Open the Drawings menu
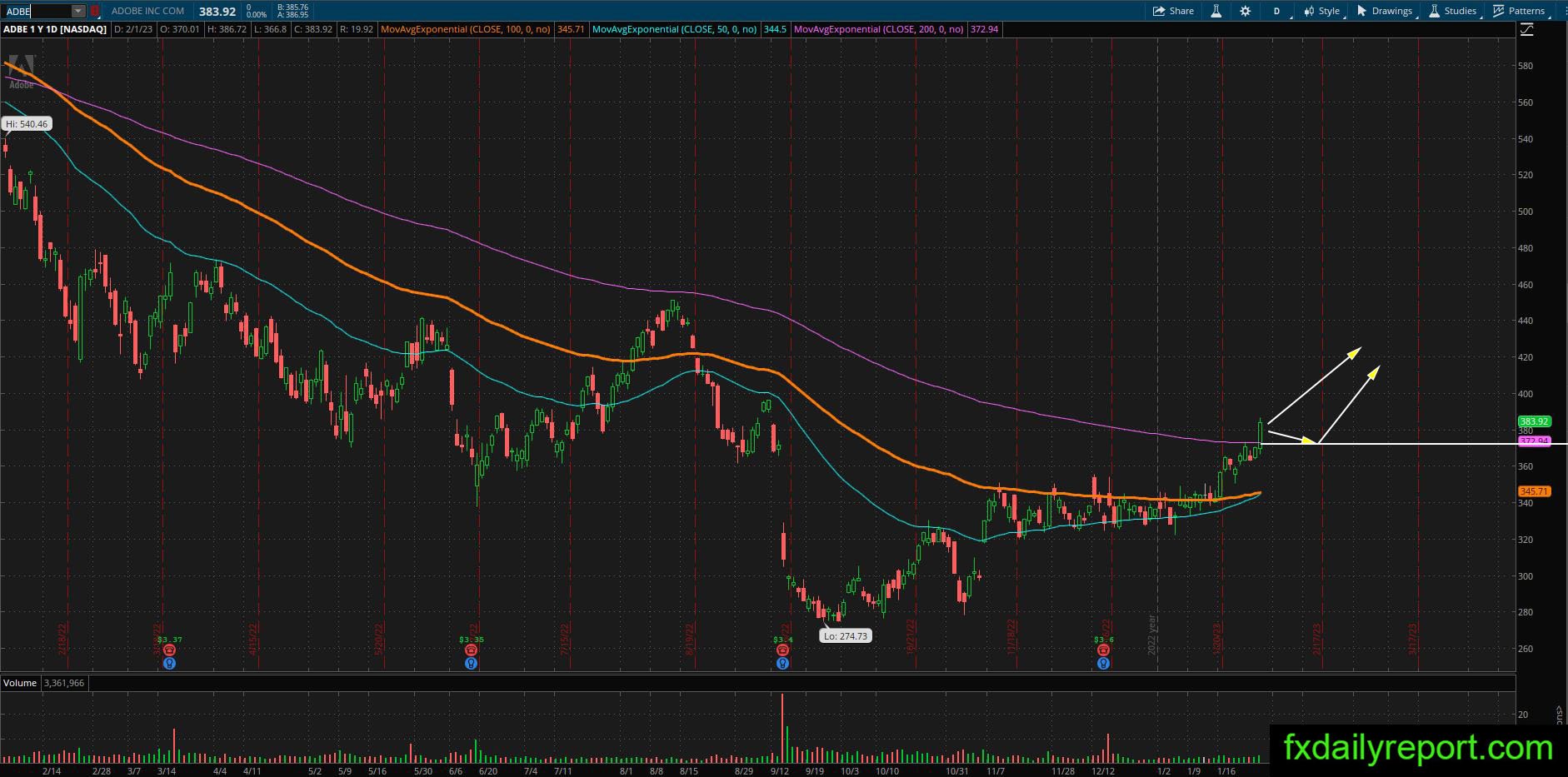1568x777 pixels. click(x=1385, y=11)
